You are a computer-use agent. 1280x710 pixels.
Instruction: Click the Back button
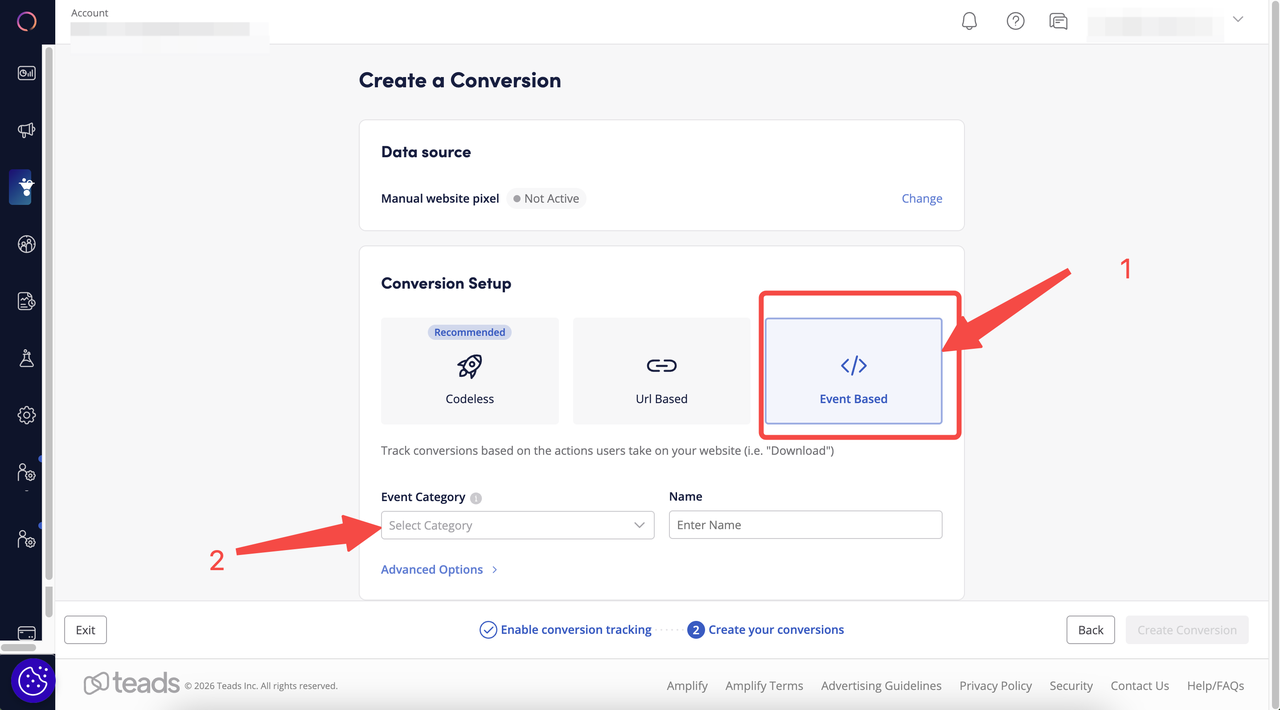pos(1090,630)
